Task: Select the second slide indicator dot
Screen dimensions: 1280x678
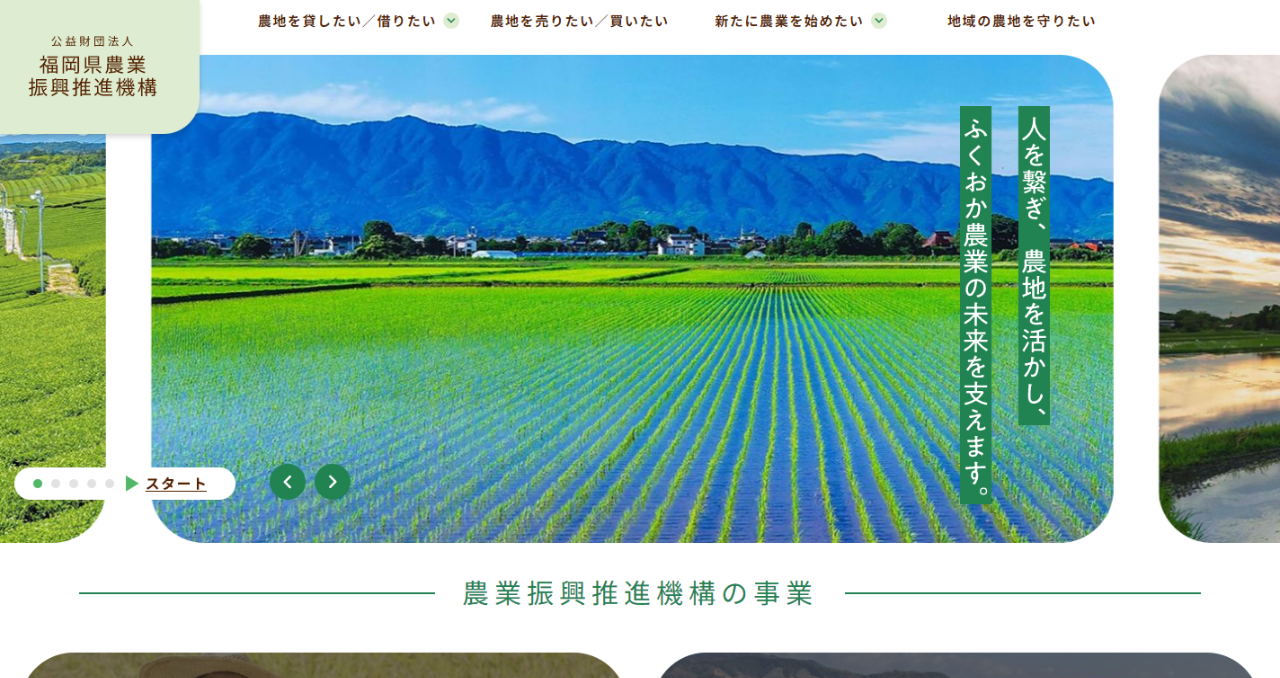Action: pos(56,484)
